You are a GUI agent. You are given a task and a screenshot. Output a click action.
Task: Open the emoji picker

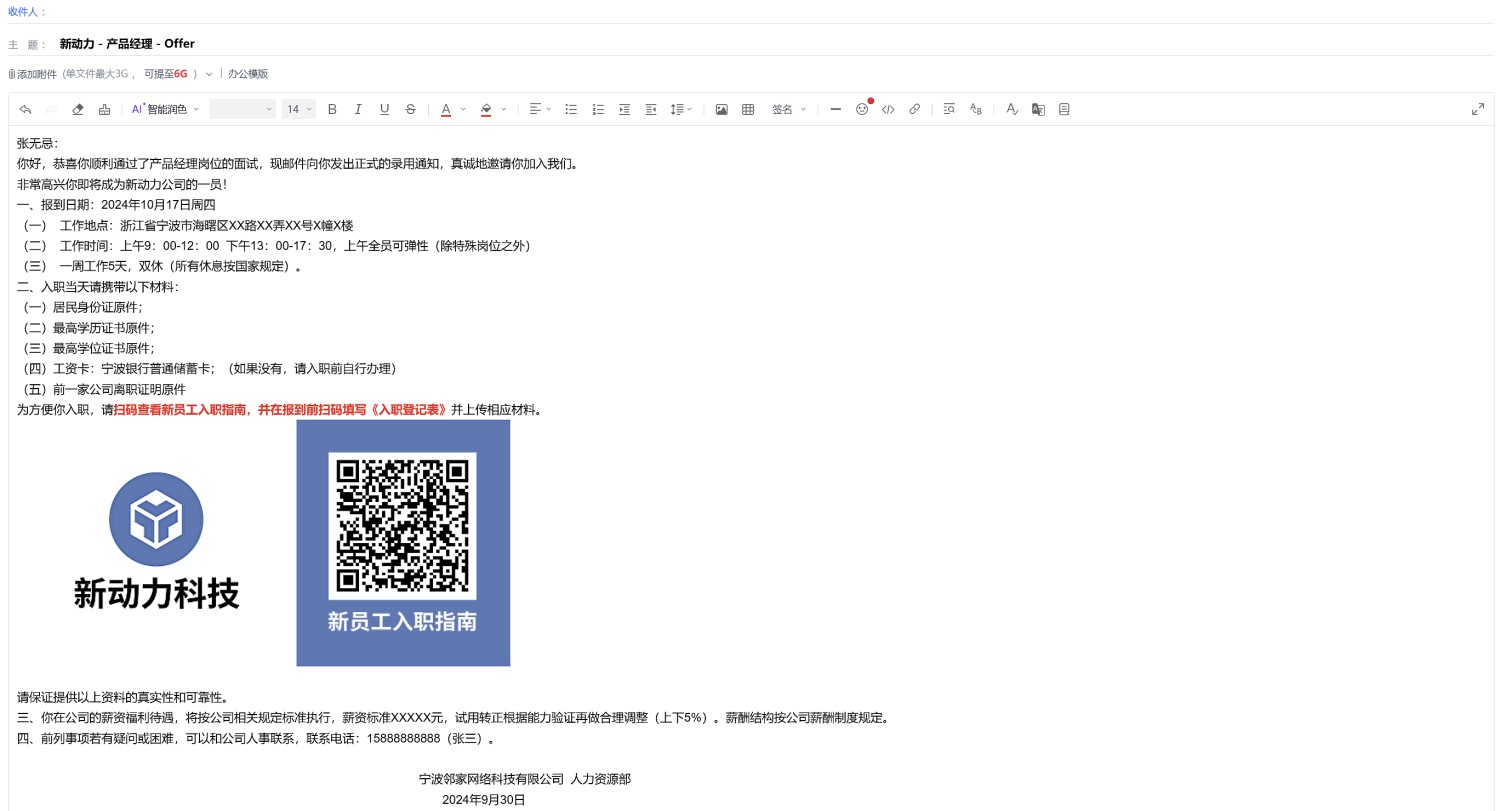click(x=862, y=109)
